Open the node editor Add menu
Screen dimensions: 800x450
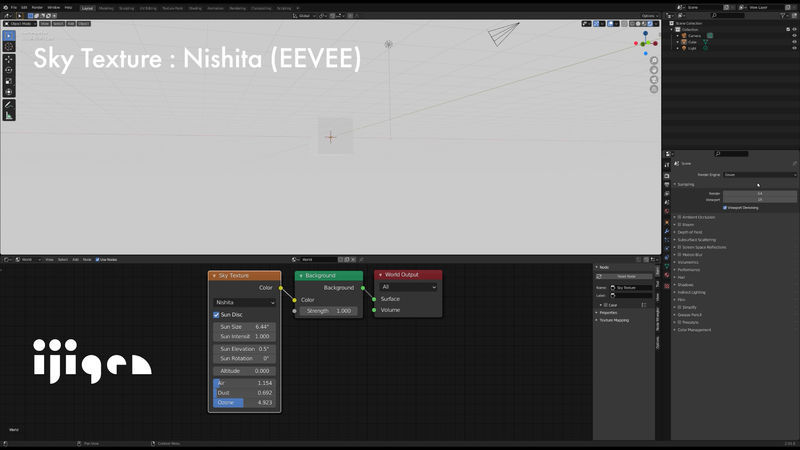point(76,260)
